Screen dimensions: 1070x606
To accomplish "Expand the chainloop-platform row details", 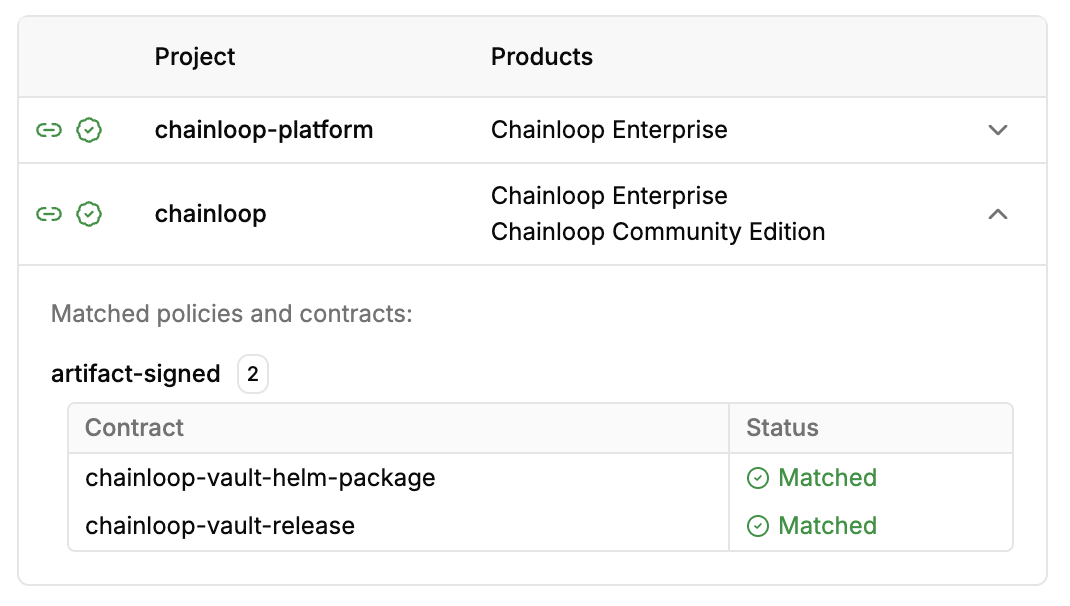I will point(997,129).
